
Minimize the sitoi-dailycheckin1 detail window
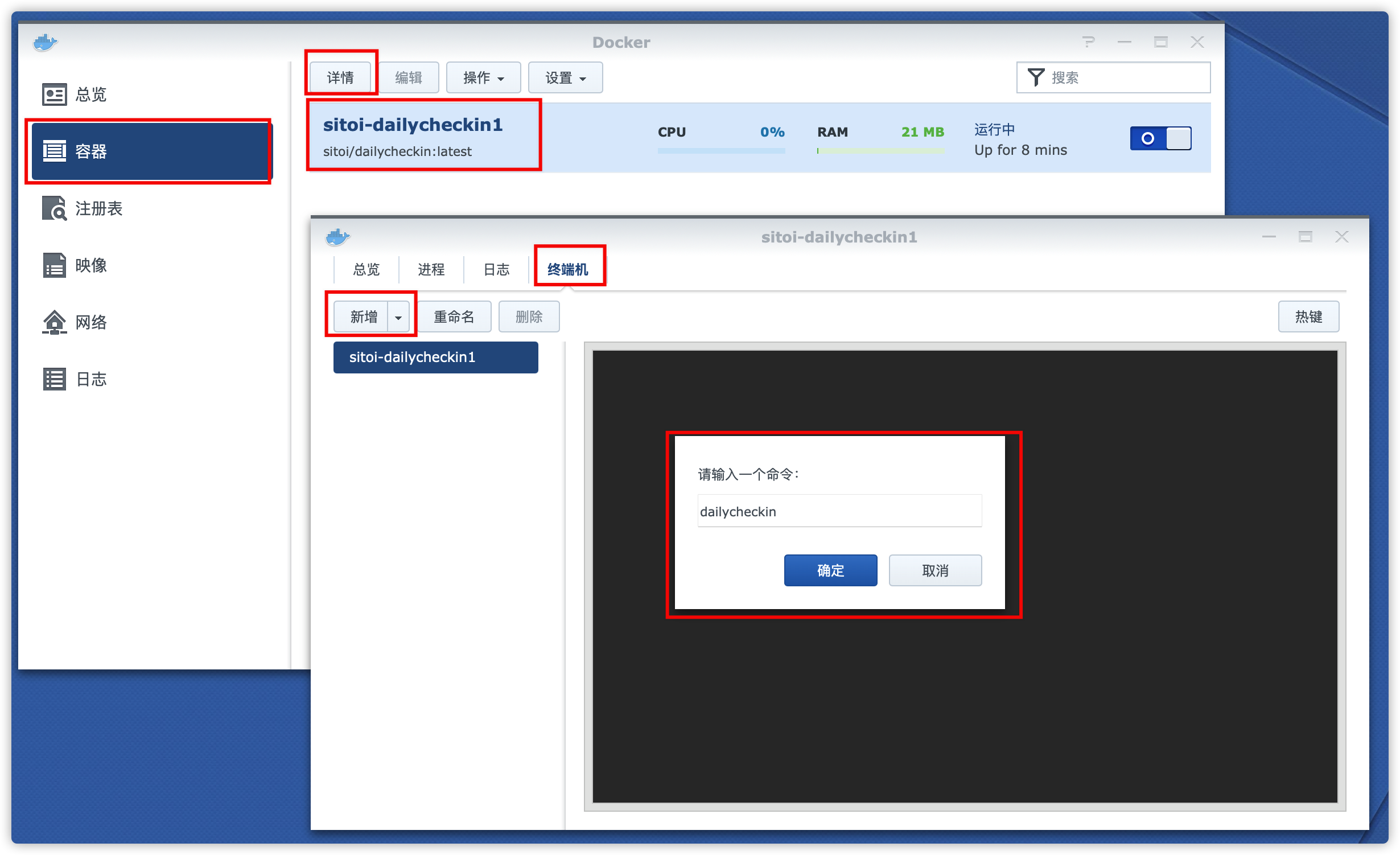1269,237
